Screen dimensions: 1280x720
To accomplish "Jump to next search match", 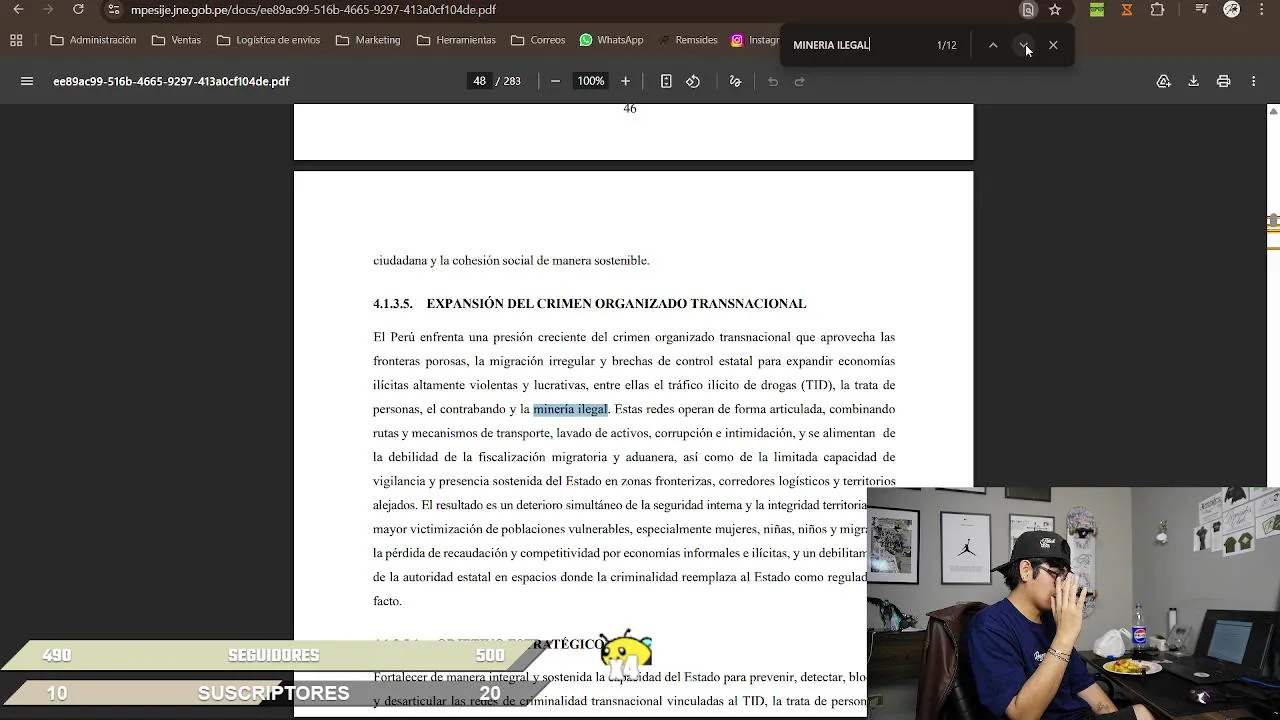I will (x=1024, y=45).
